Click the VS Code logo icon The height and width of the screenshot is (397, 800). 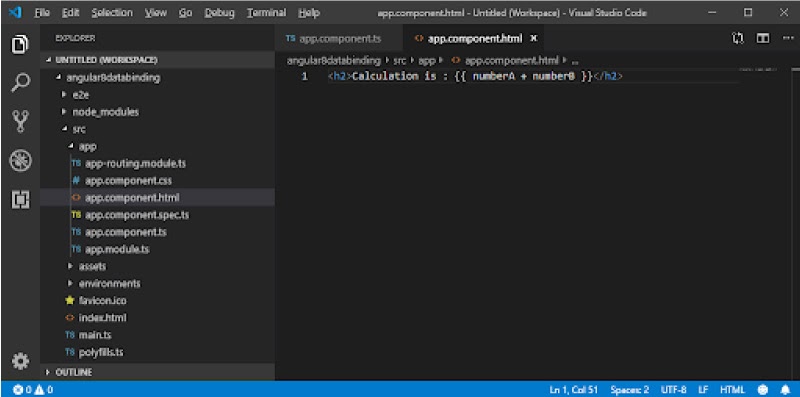(15, 13)
